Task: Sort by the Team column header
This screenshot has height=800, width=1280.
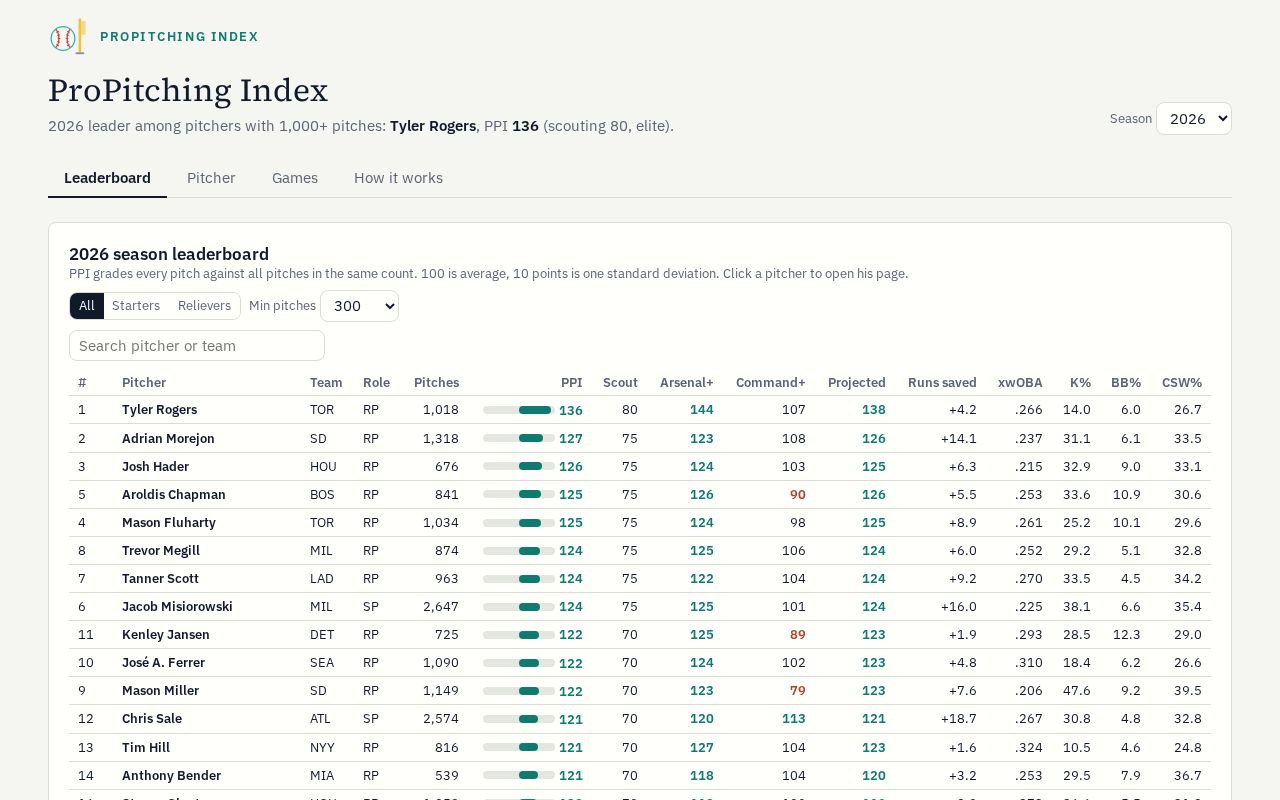Action: [326, 383]
